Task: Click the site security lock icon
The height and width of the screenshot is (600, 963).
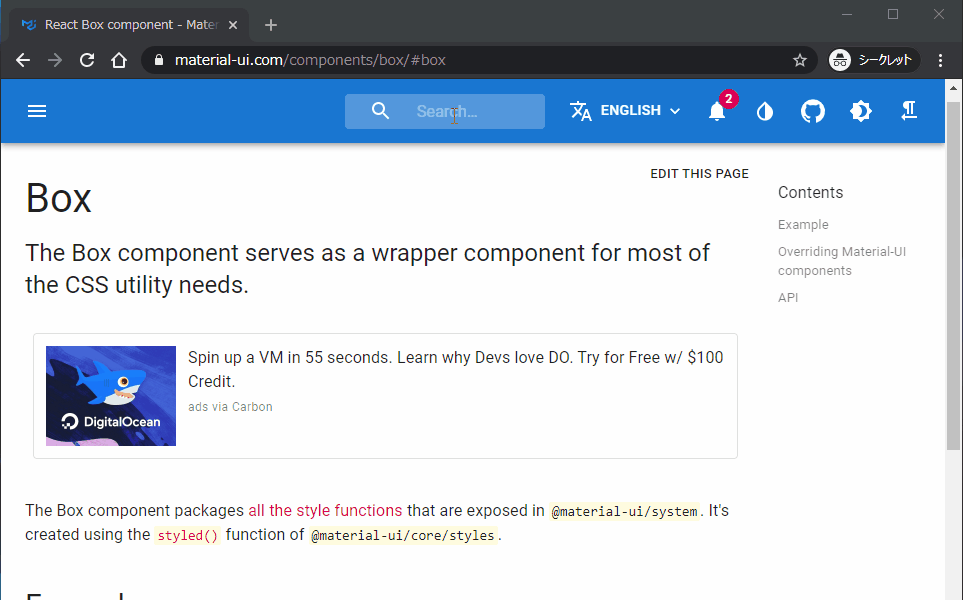Action: point(159,60)
